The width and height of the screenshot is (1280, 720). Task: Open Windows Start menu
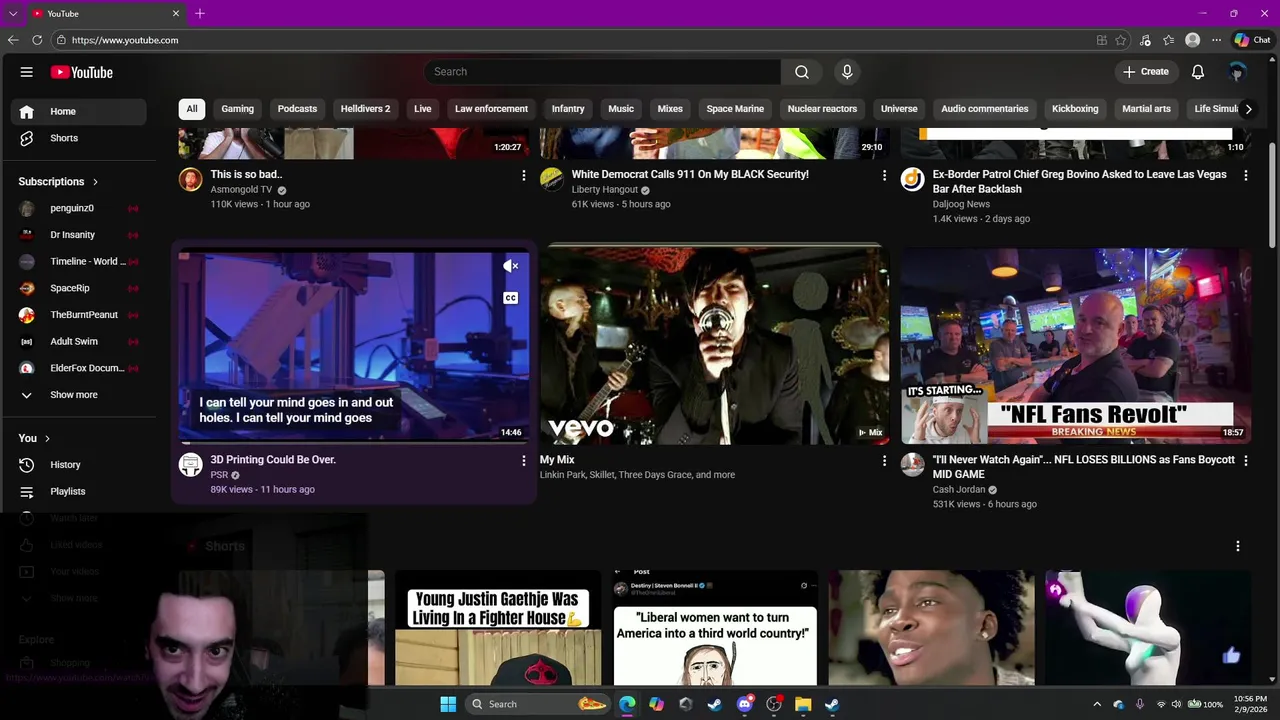(448, 704)
